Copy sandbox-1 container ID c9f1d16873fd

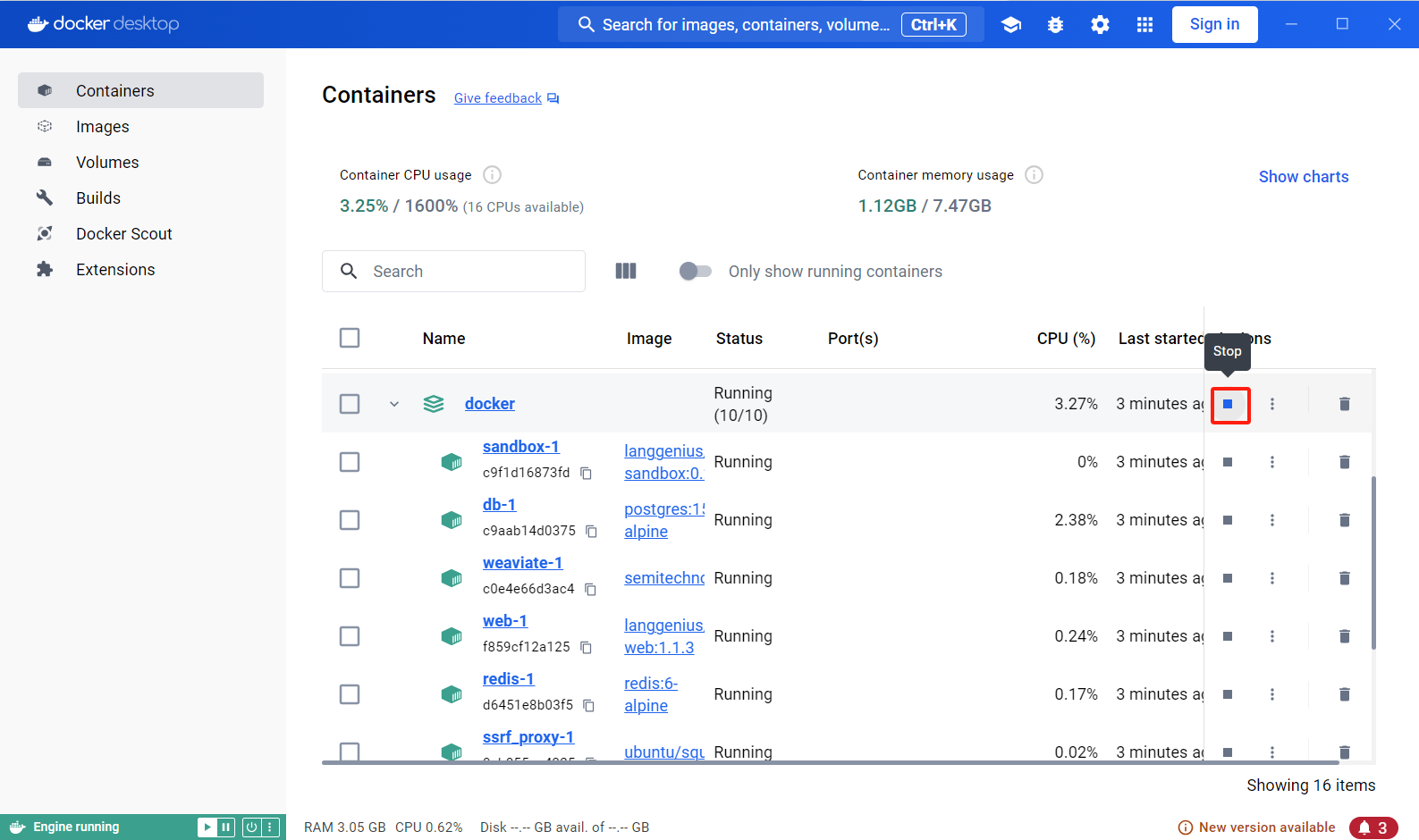[x=587, y=473]
